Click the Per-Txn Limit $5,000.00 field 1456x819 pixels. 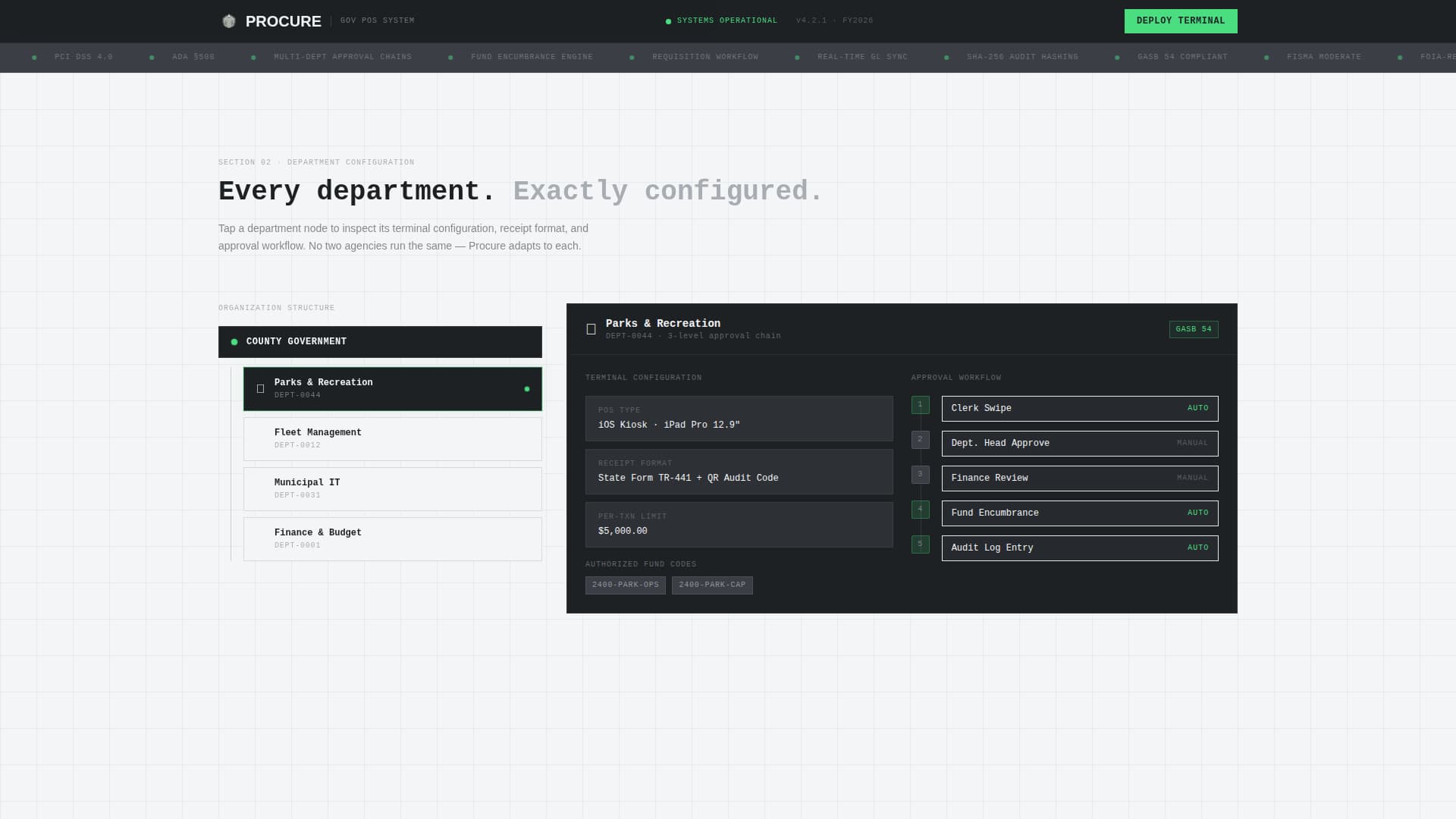pos(739,525)
